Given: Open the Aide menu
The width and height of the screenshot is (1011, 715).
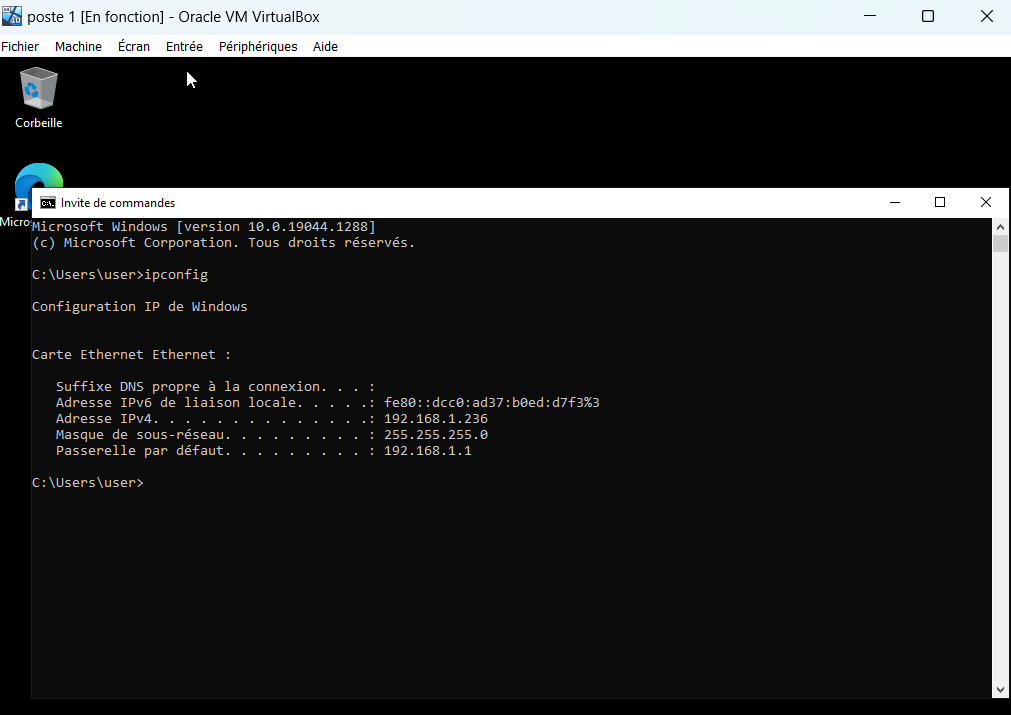Looking at the screenshot, I should pyautogui.click(x=325, y=47).
